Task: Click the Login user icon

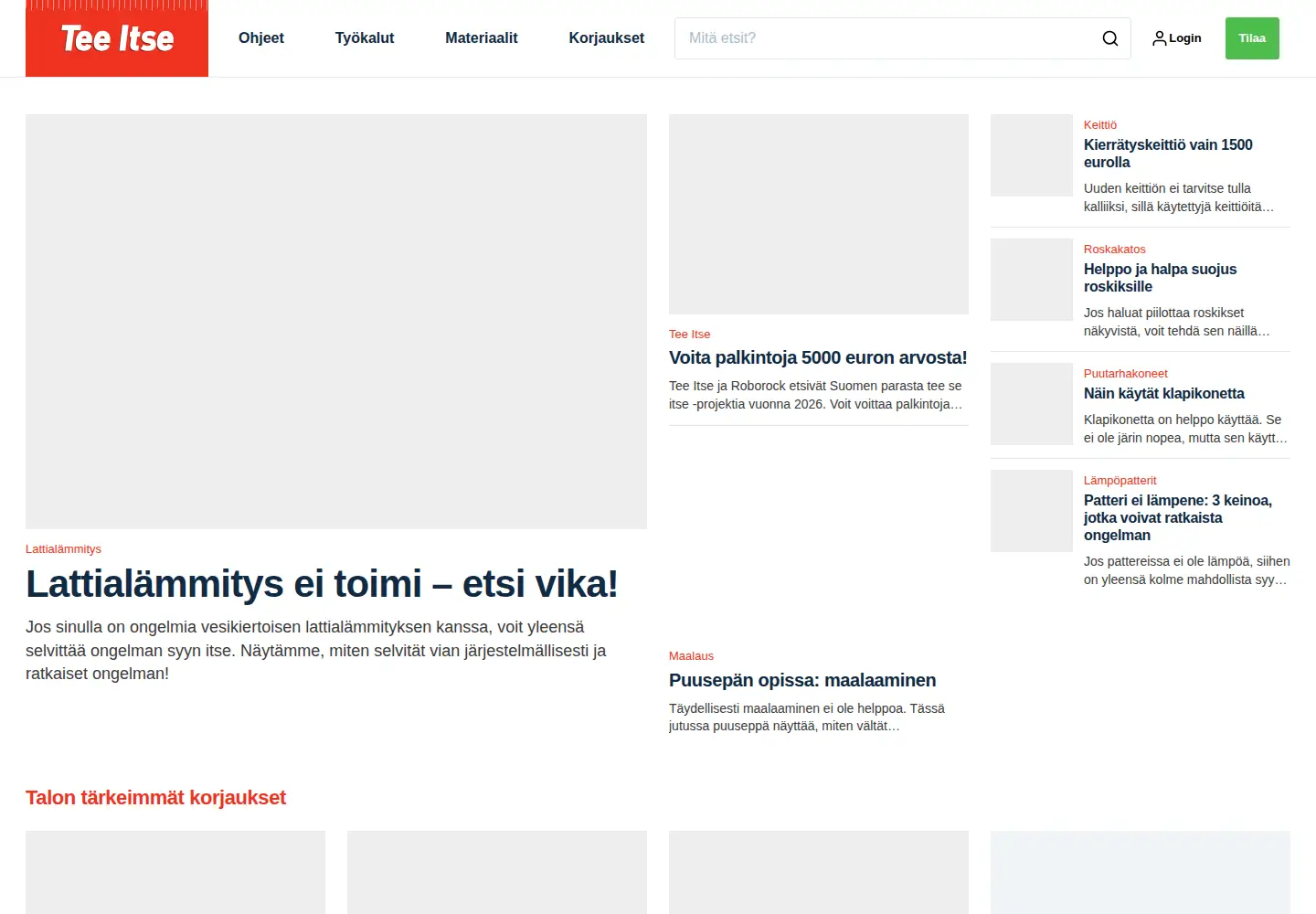Action: [x=1159, y=38]
